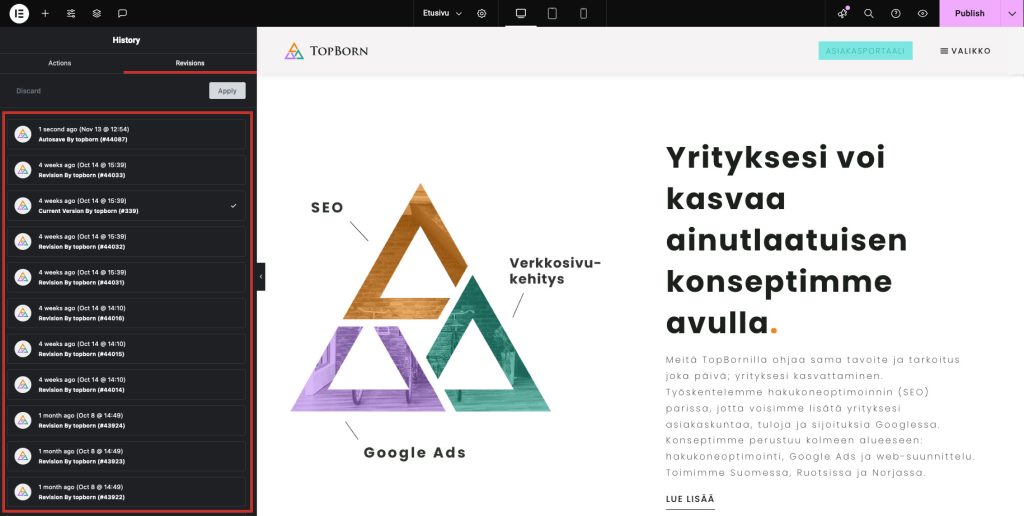Viewport: 1024px width, 516px height.
Task: Click the LUE LISÄÄ link
Action: [690, 500]
